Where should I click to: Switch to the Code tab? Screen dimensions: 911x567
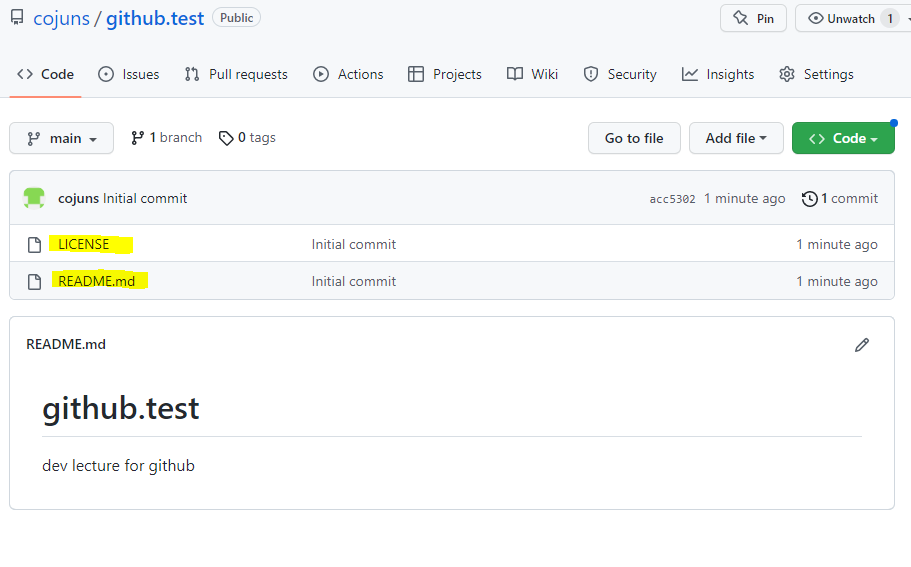click(x=45, y=74)
